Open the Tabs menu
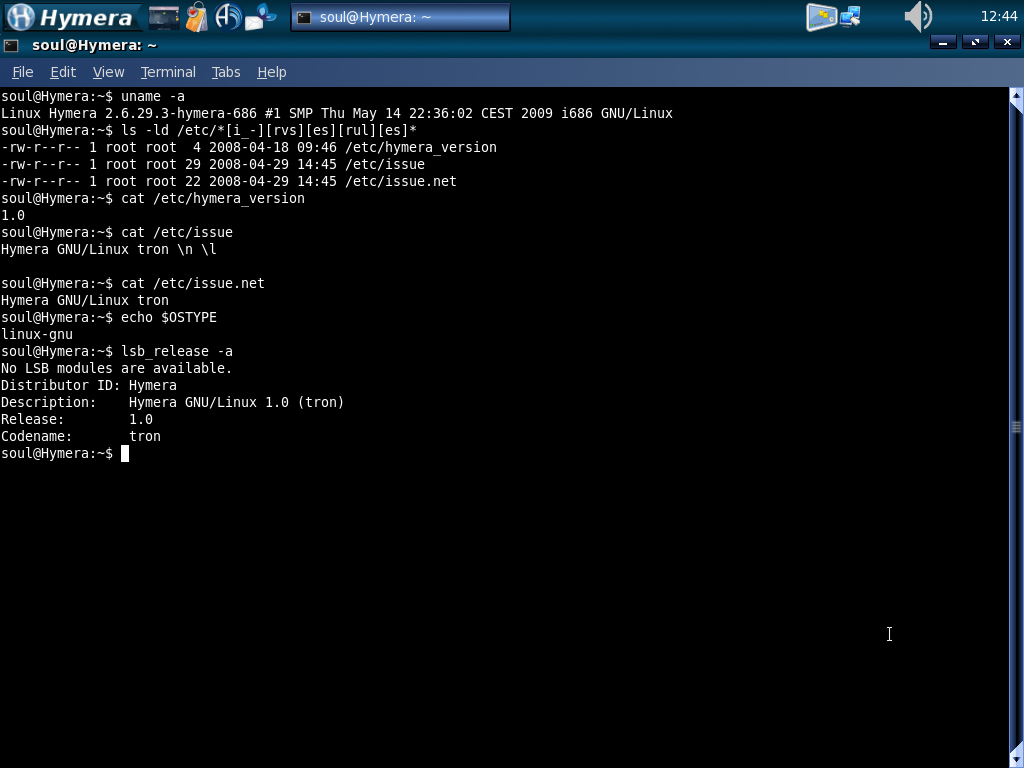Image resolution: width=1024 pixels, height=768 pixels. 226,72
